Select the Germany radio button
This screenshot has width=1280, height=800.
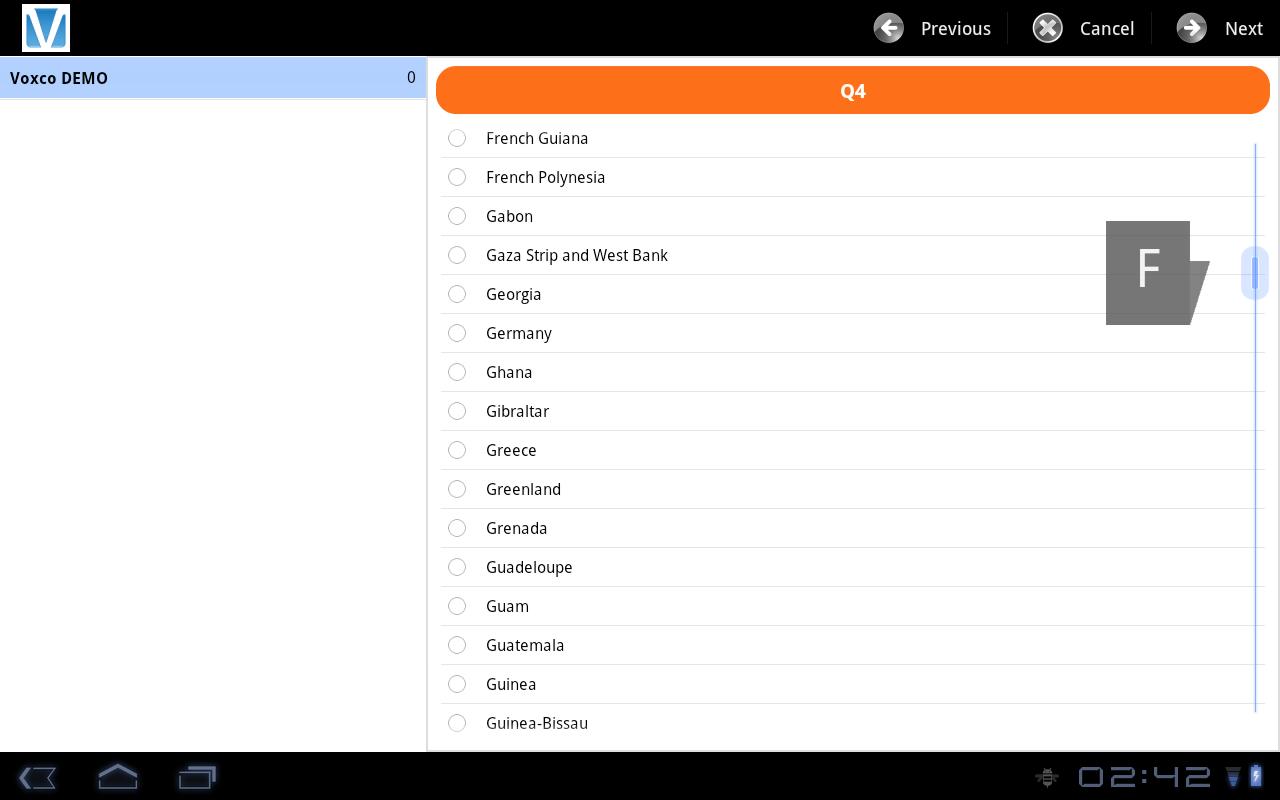457,333
